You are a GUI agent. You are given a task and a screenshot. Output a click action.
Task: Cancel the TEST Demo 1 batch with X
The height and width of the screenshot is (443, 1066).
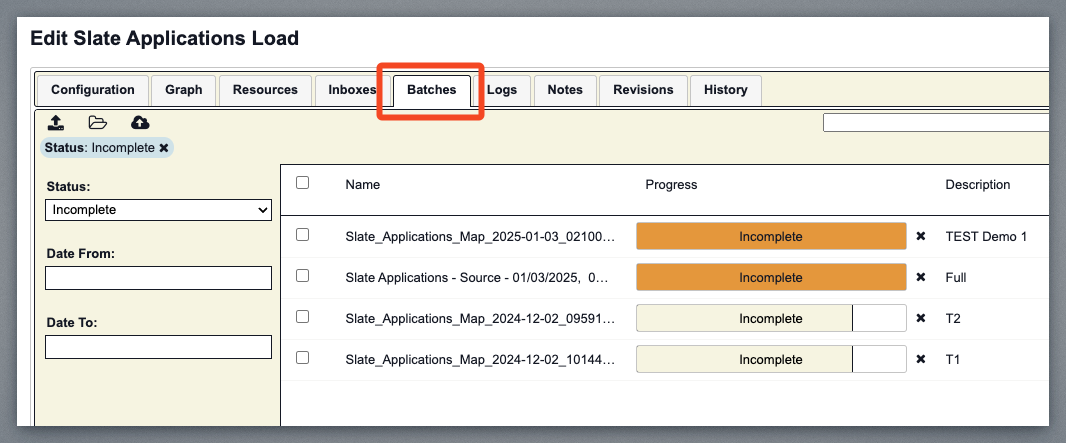point(921,237)
